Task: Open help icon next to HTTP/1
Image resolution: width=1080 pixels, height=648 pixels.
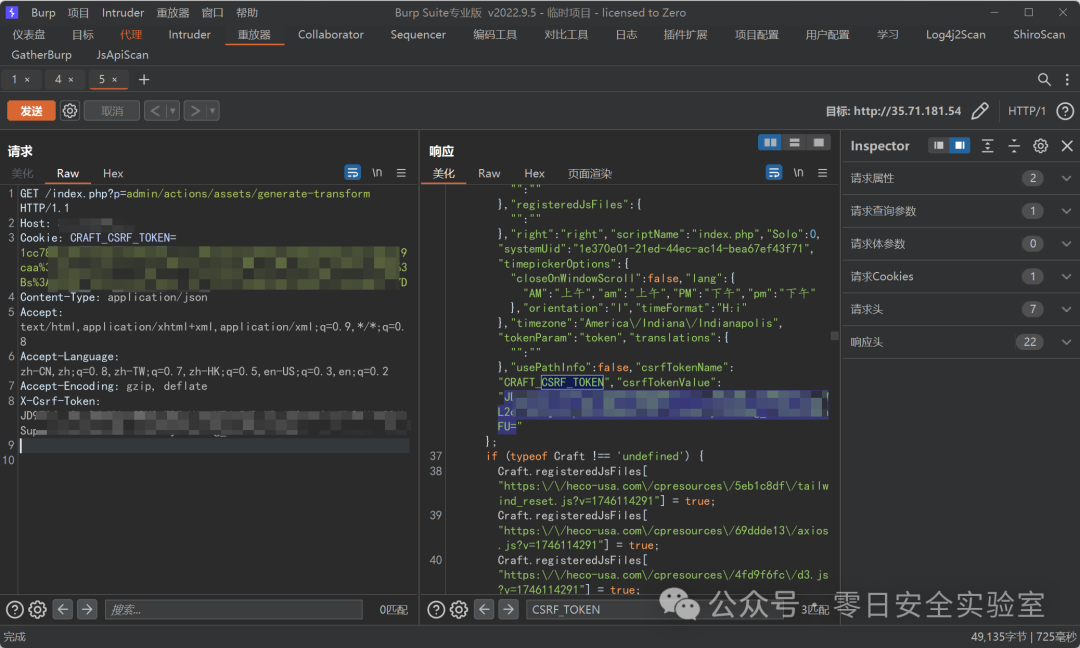Action: (1065, 111)
